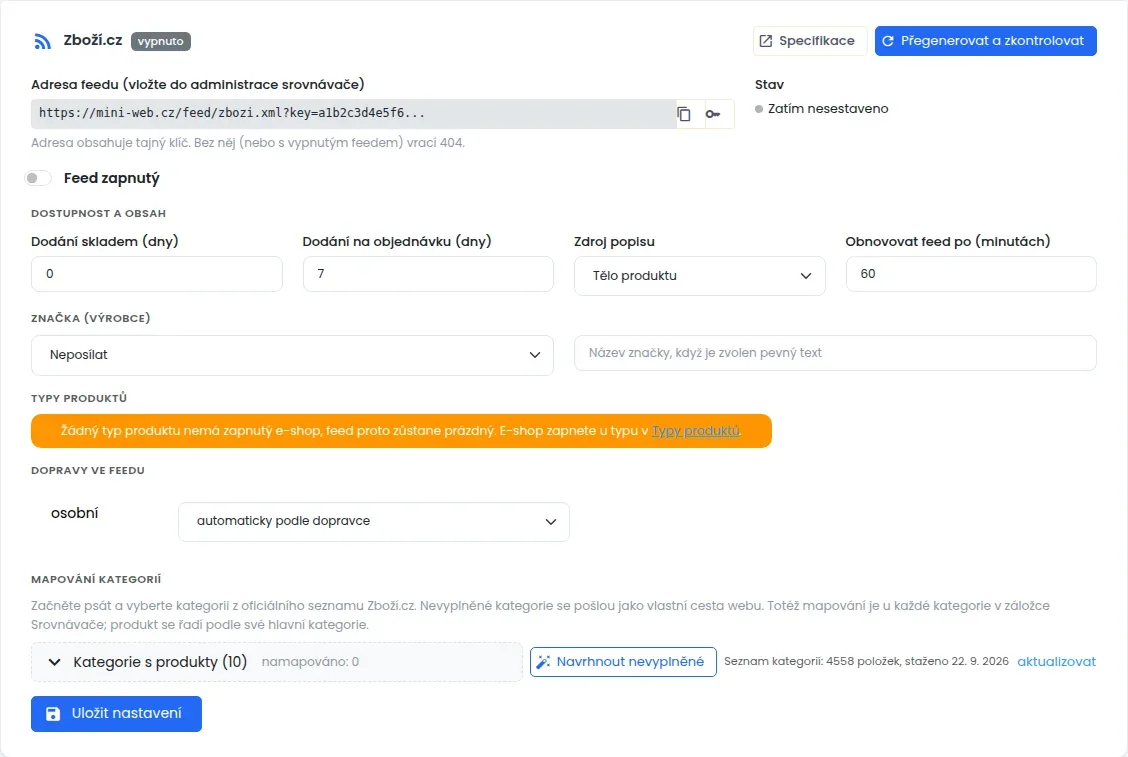Follow the Typy produktů link in warning
Screen dimensions: 1128x757
click(x=696, y=431)
